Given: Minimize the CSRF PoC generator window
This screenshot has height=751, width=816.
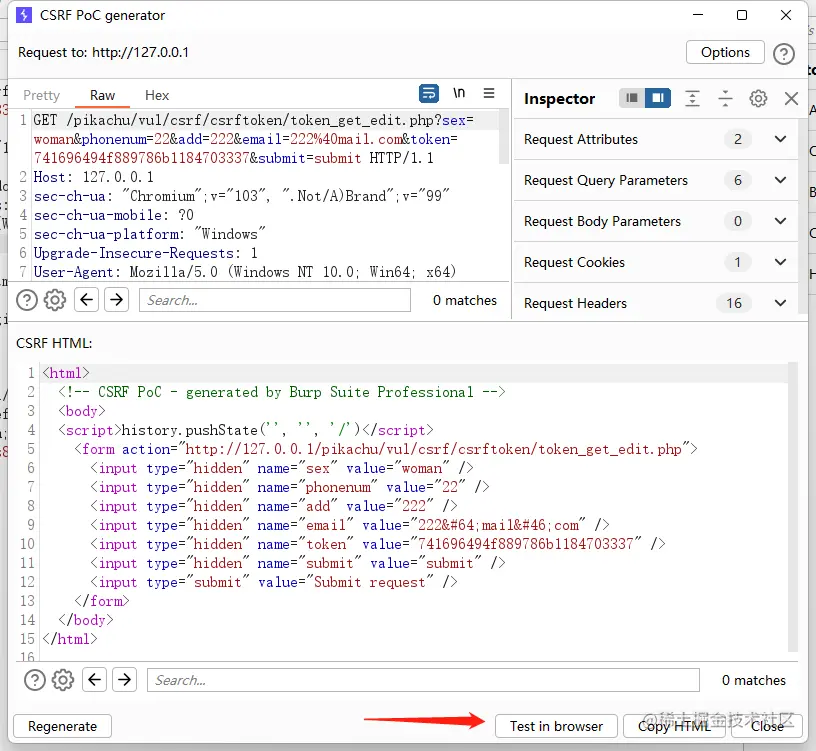Looking at the screenshot, I should point(698,15).
